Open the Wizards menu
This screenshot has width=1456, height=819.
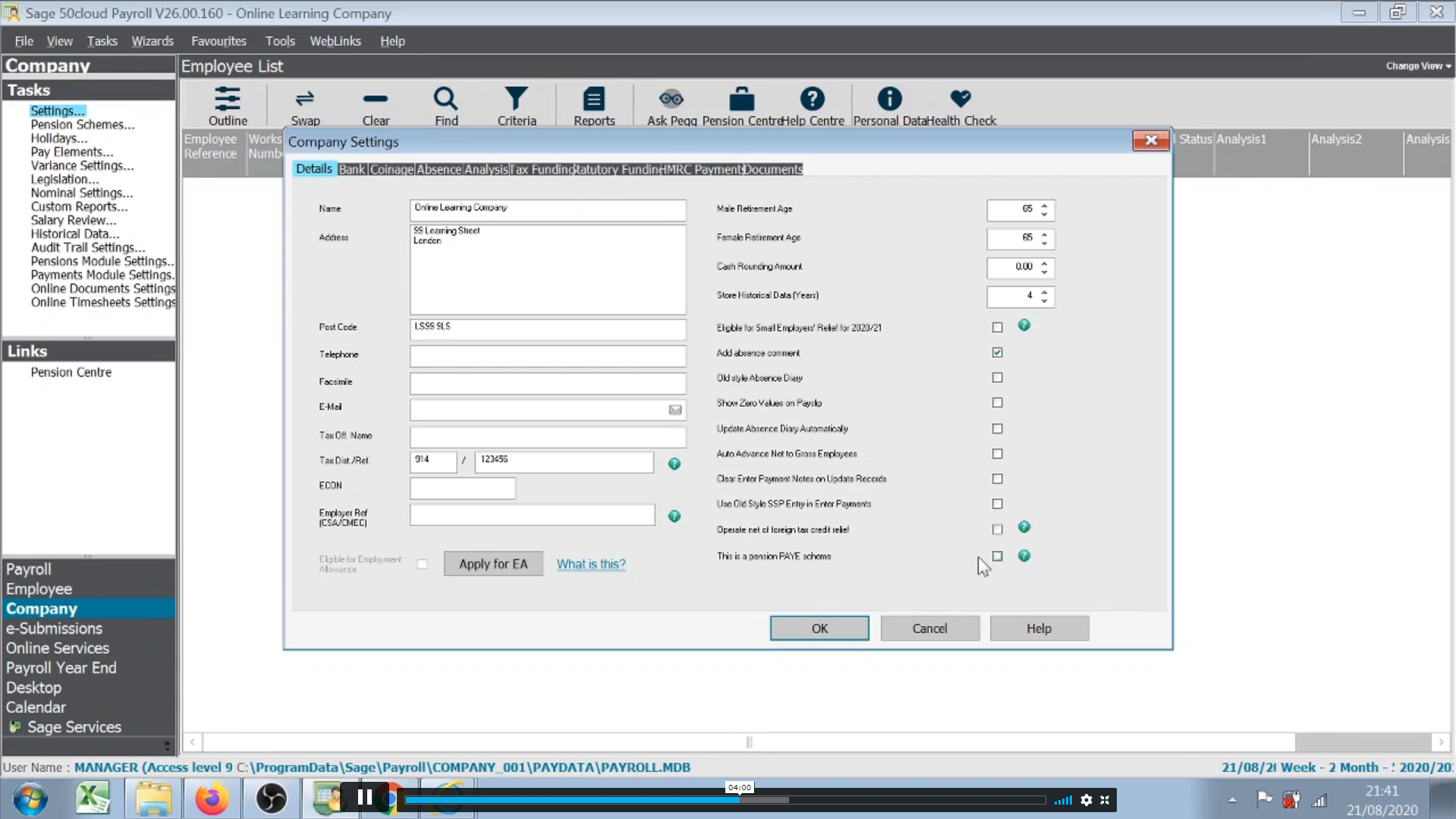tap(153, 41)
